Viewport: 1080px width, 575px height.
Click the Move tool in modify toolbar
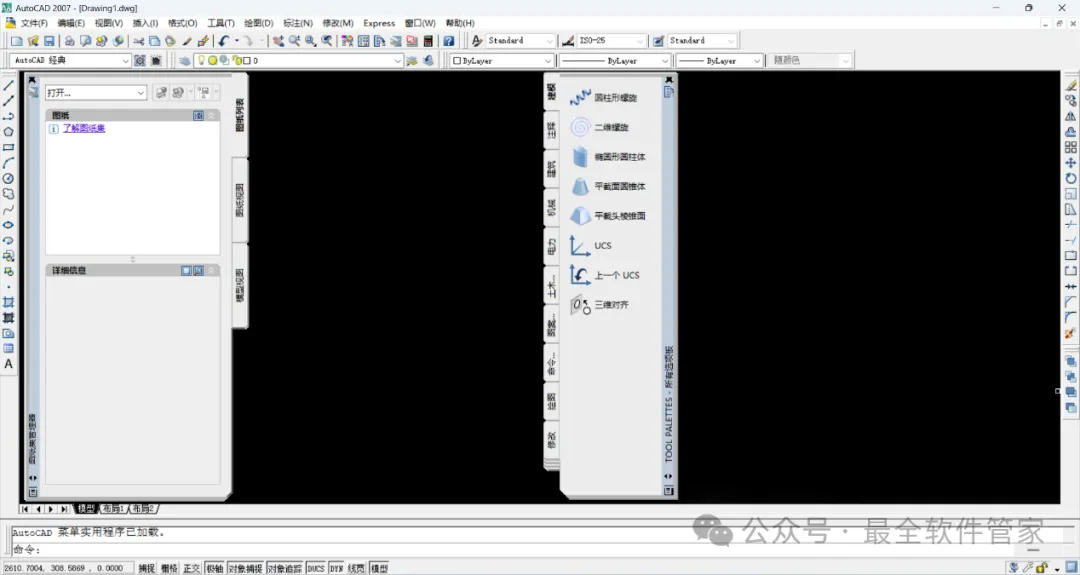(1070, 163)
